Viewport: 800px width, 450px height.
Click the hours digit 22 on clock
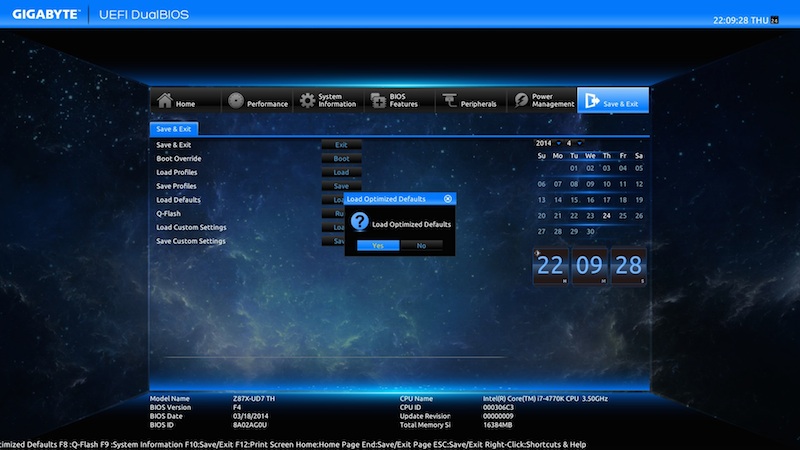coord(551,266)
